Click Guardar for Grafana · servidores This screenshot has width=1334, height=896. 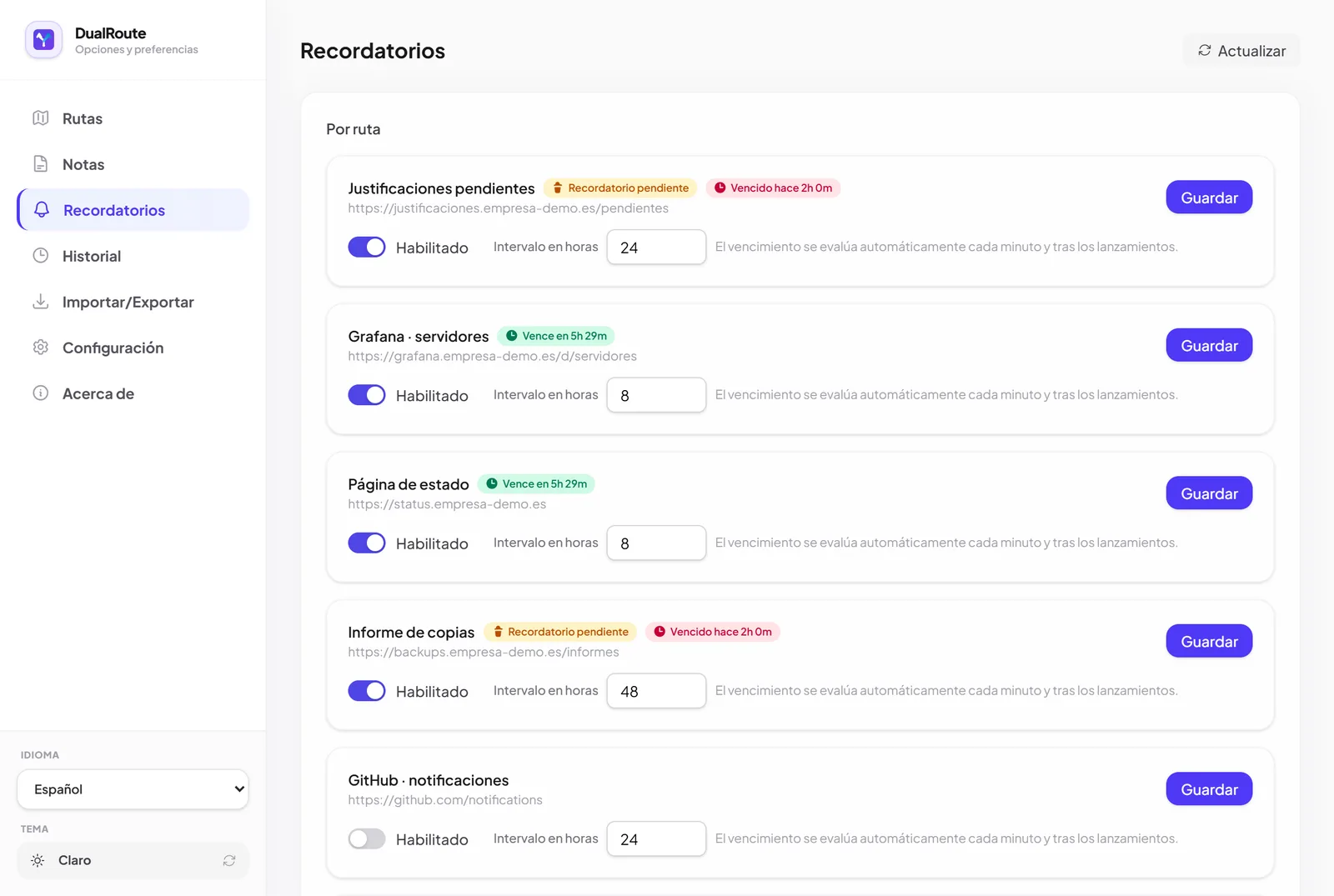(1209, 345)
